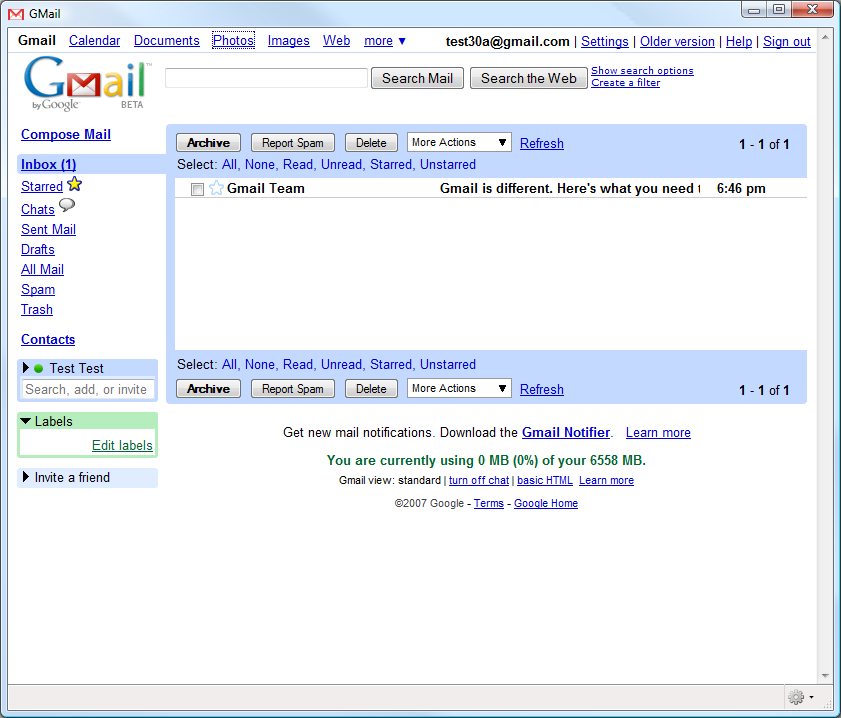
Task: Click Create a filter link
Action: click(626, 83)
